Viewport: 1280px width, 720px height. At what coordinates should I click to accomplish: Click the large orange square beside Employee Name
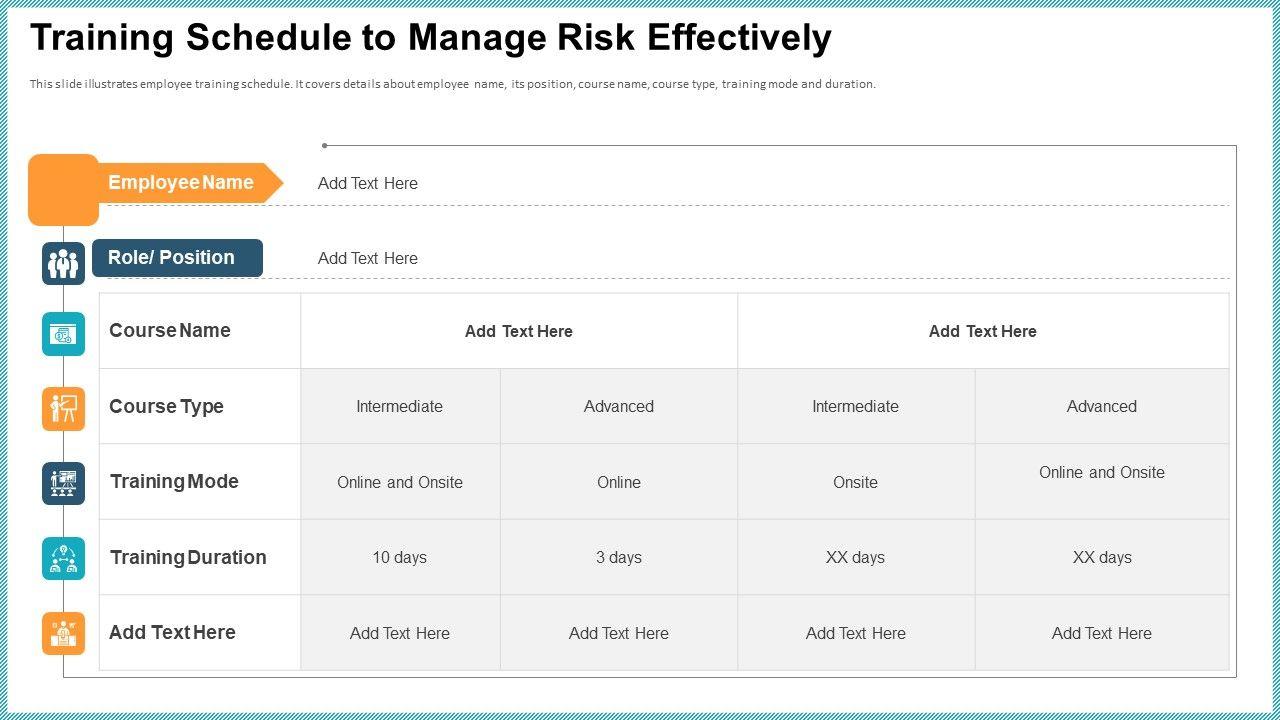[63, 189]
